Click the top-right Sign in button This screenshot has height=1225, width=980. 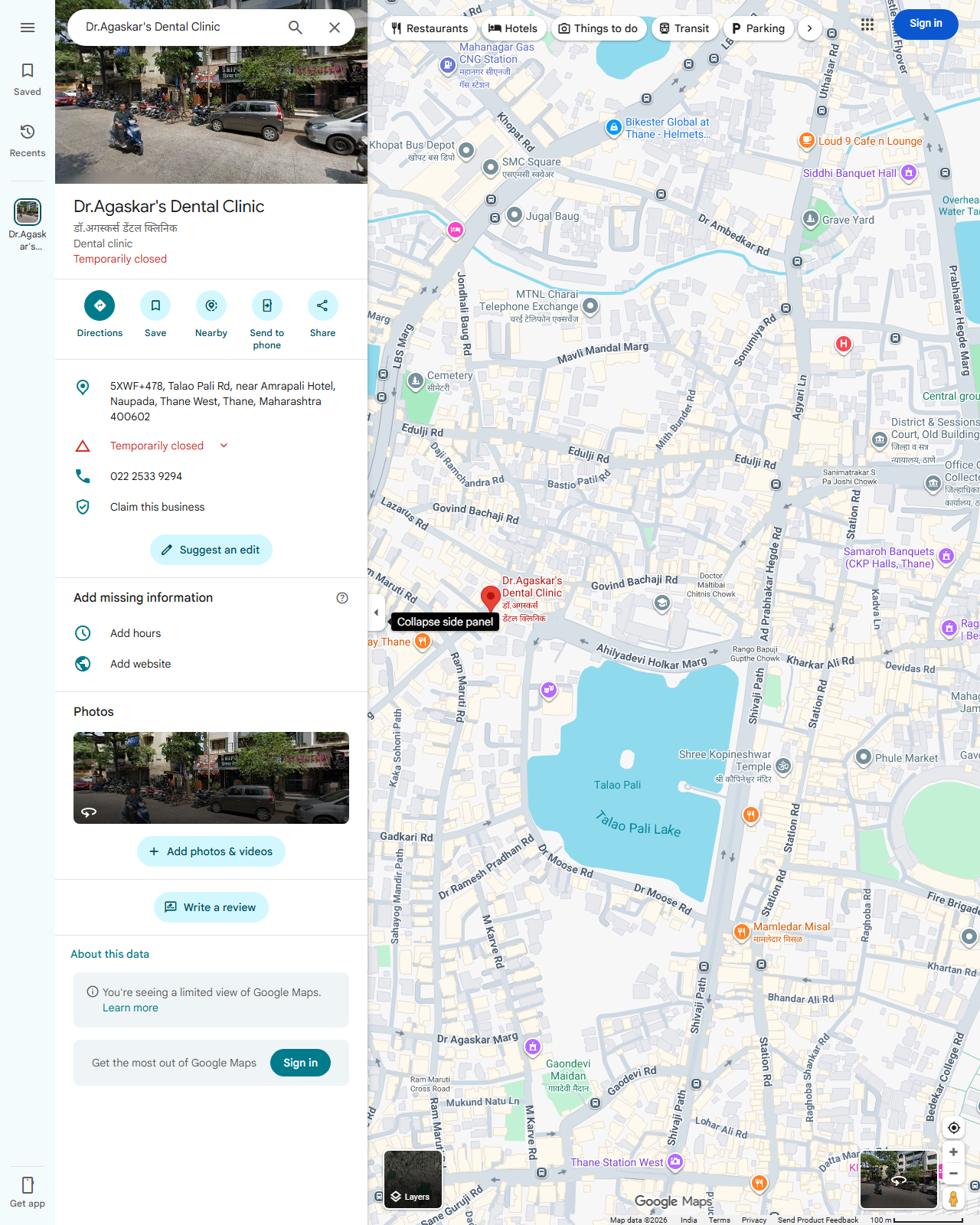[x=926, y=24]
